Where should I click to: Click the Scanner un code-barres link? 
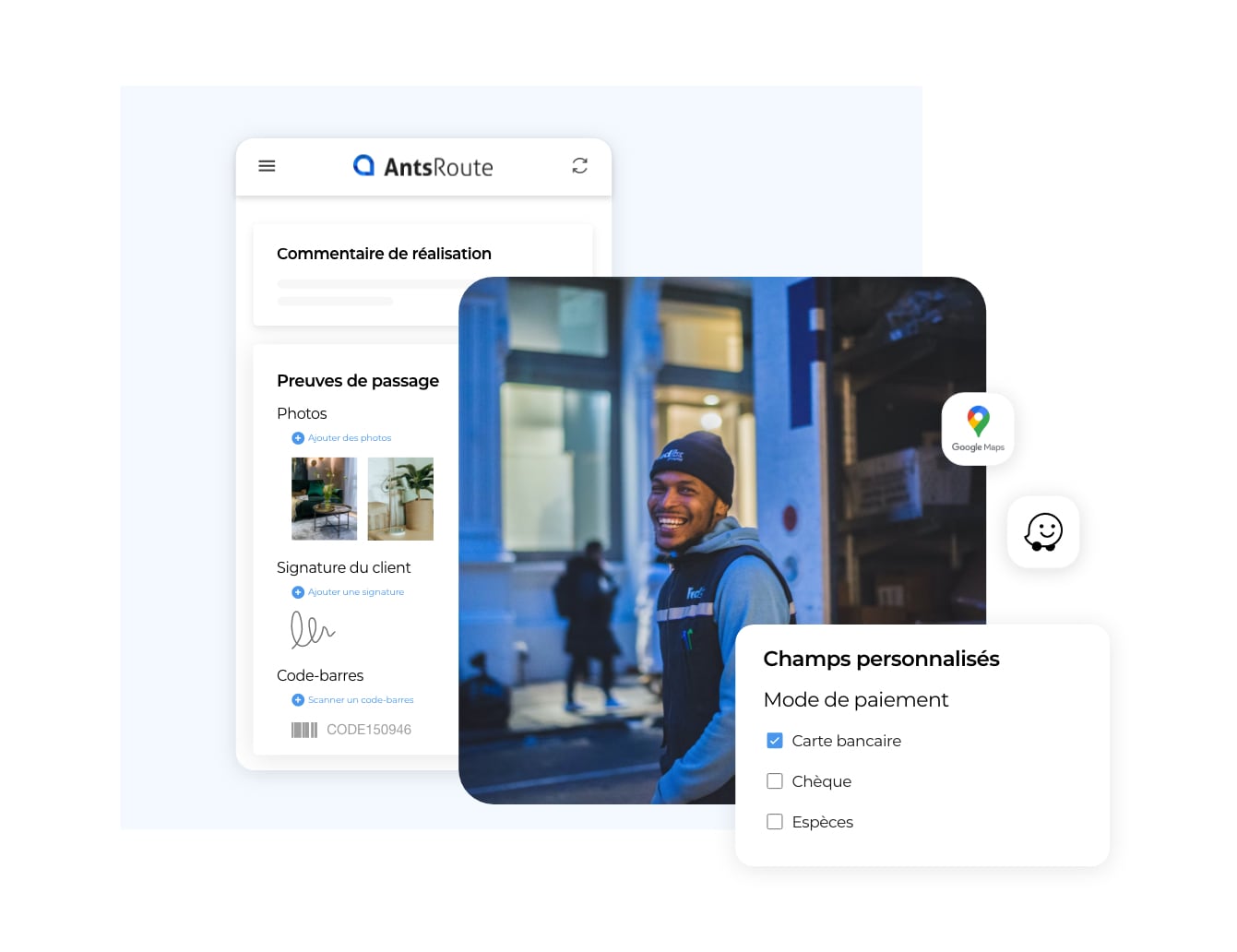click(x=361, y=700)
